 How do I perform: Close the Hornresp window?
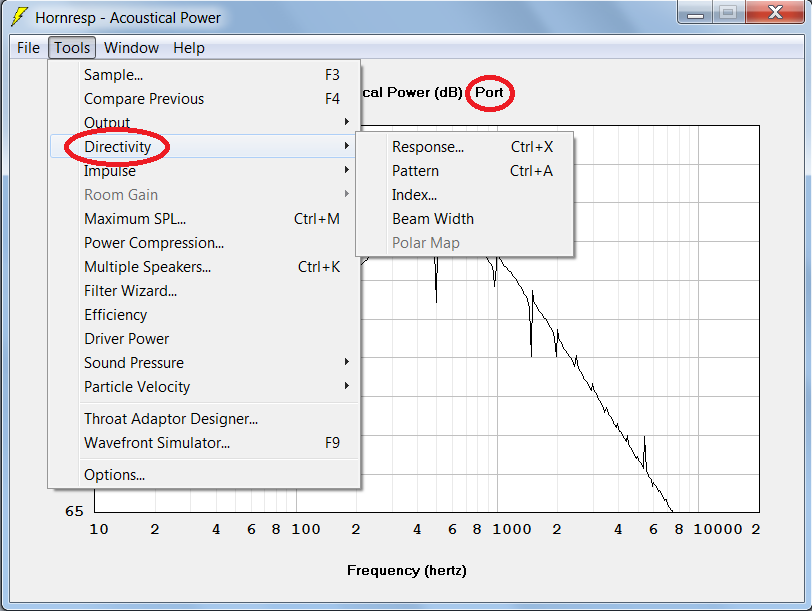pyautogui.click(x=775, y=12)
